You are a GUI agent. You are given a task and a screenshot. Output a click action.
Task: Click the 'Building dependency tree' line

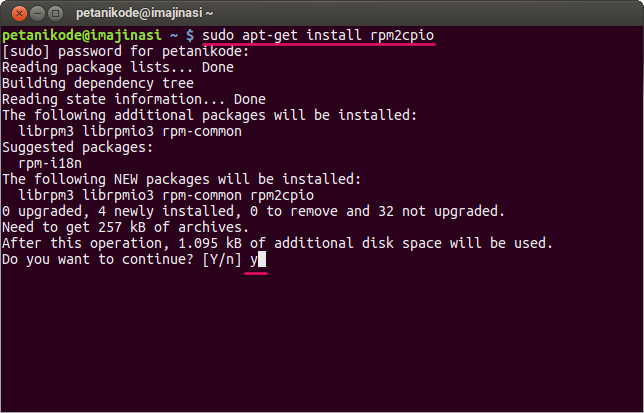(97, 83)
